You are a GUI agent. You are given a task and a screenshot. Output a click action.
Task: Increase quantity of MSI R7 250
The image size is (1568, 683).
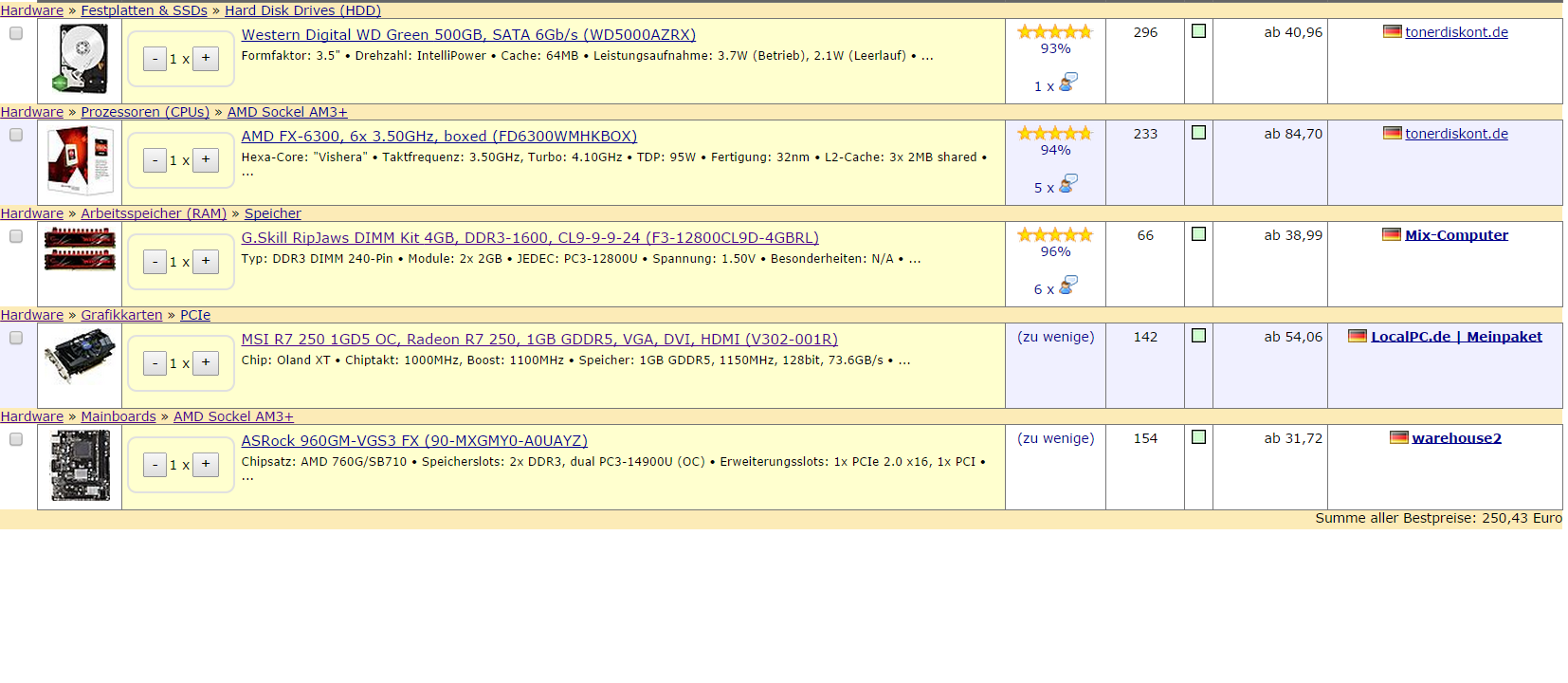coord(206,363)
